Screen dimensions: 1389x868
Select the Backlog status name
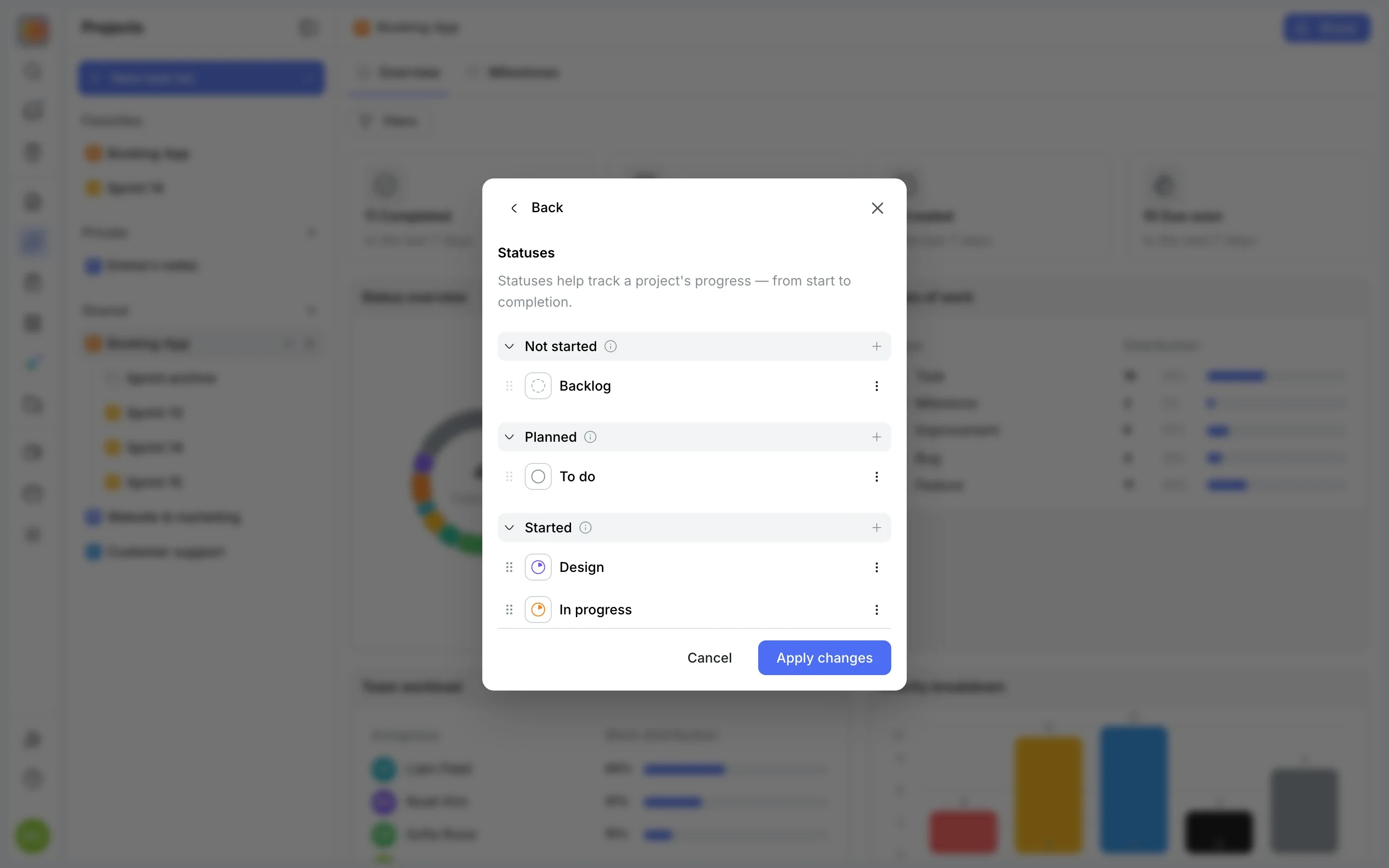pyautogui.click(x=585, y=386)
